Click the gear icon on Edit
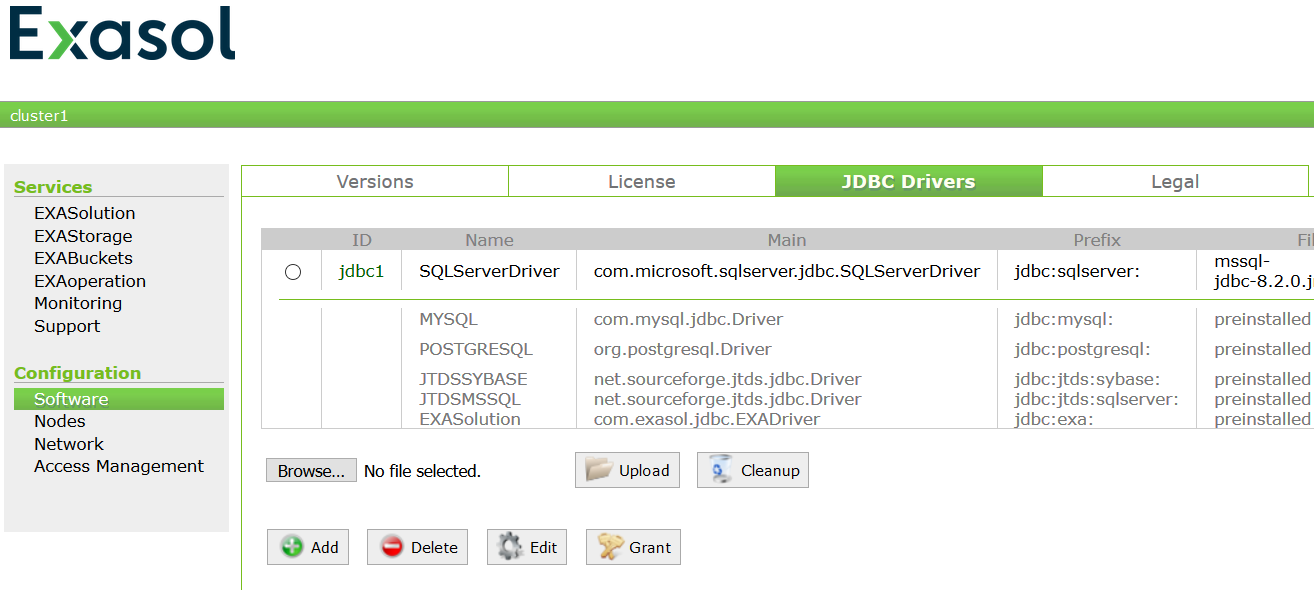The height and width of the screenshot is (590, 1314). tap(511, 547)
